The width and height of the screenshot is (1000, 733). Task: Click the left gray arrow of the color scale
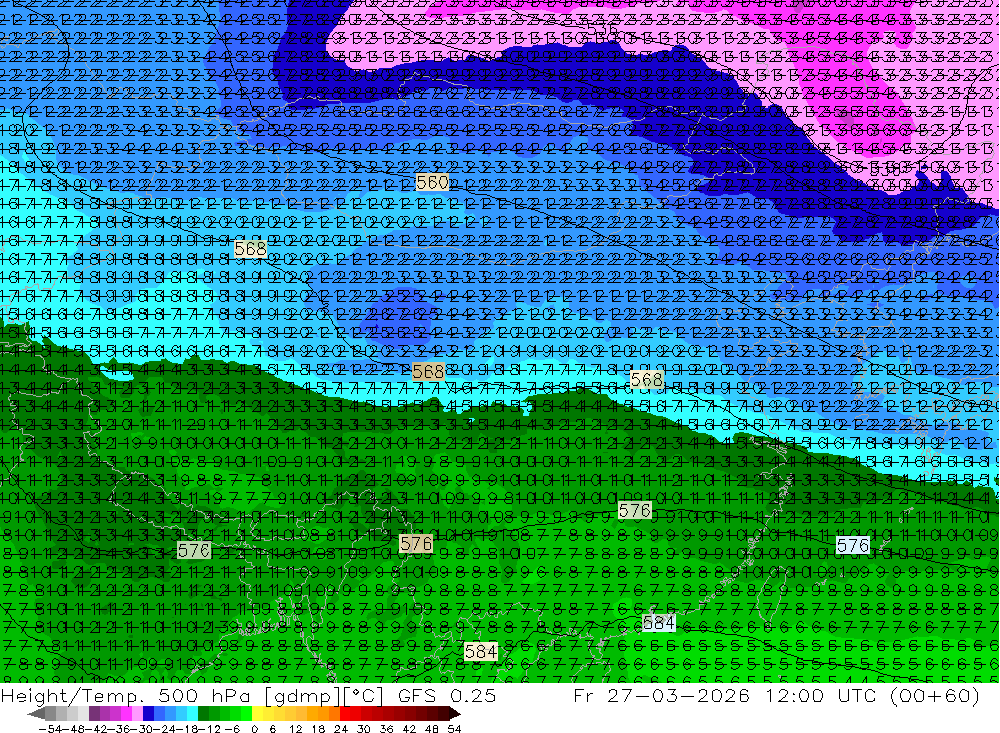coord(36,714)
